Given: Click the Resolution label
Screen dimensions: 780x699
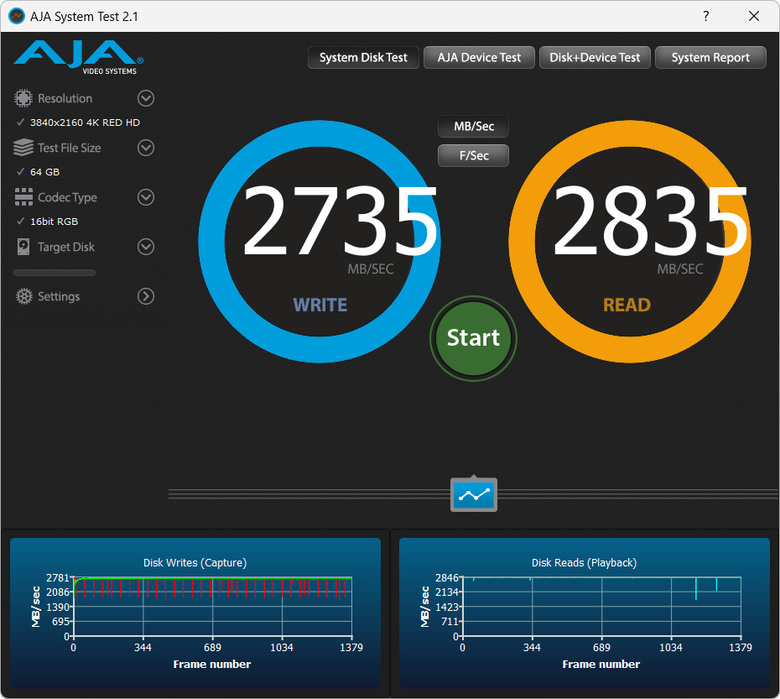Looking at the screenshot, I should tap(65, 99).
